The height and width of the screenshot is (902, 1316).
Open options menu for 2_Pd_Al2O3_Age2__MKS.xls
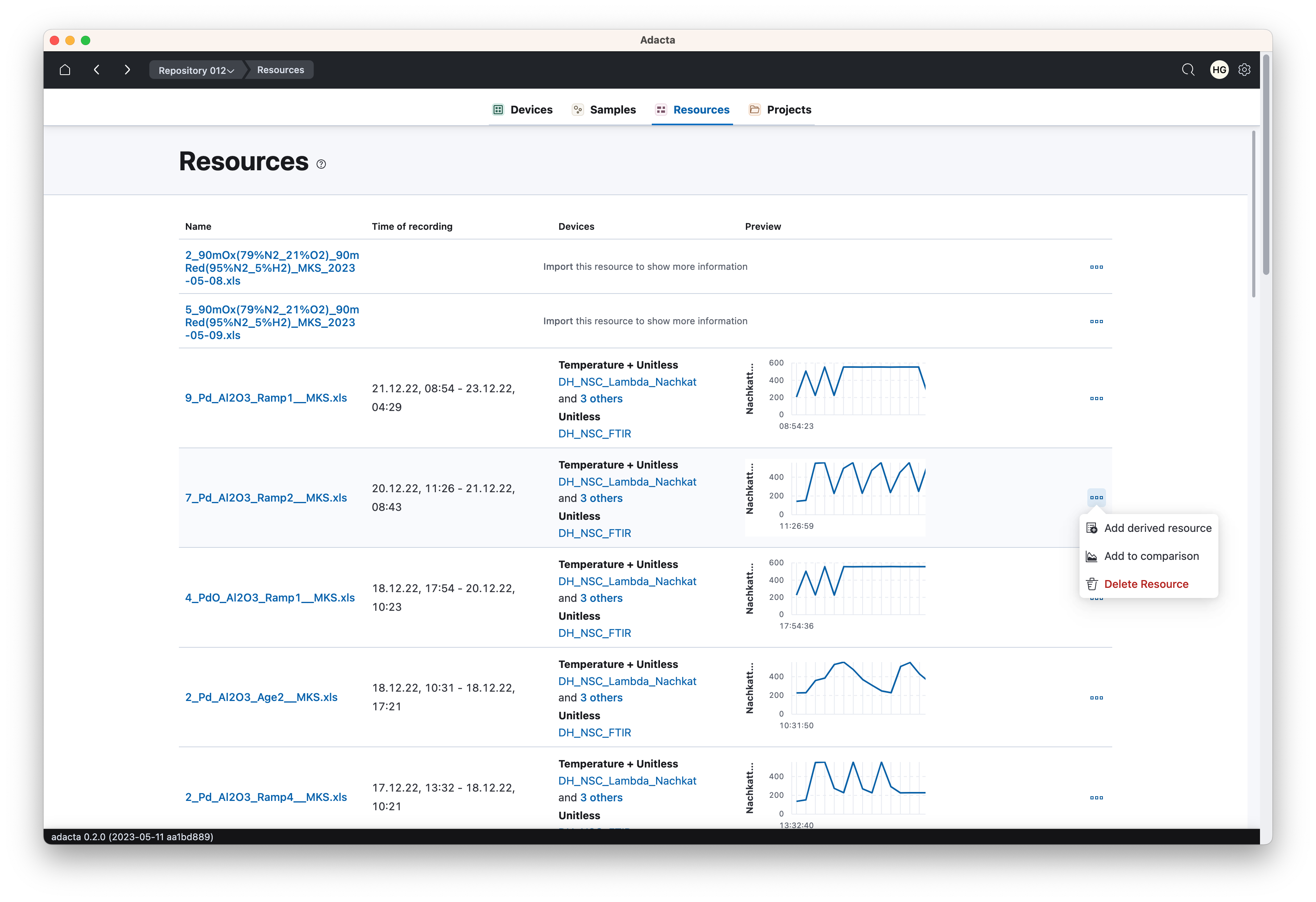[x=1096, y=697]
